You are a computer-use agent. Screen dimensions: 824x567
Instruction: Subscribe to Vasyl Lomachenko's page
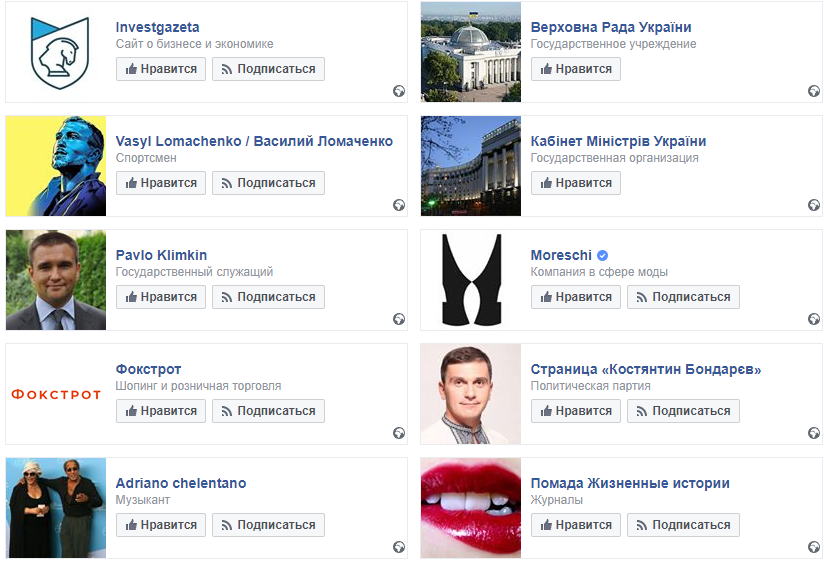tap(268, 183)
